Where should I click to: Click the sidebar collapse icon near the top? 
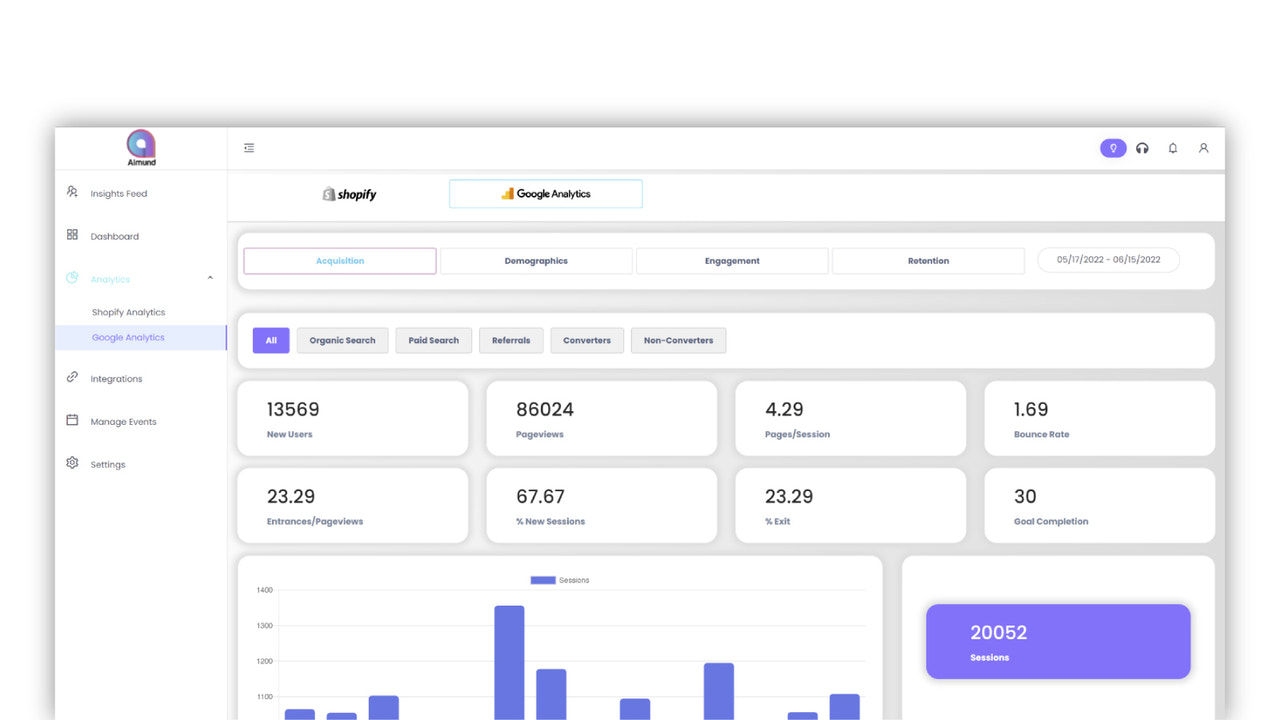pyautogui.click(x=249, y=147)
